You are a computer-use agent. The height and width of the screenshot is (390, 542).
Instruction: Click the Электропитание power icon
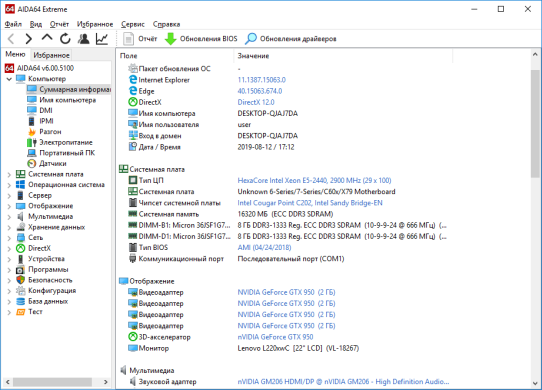[32, 142]
